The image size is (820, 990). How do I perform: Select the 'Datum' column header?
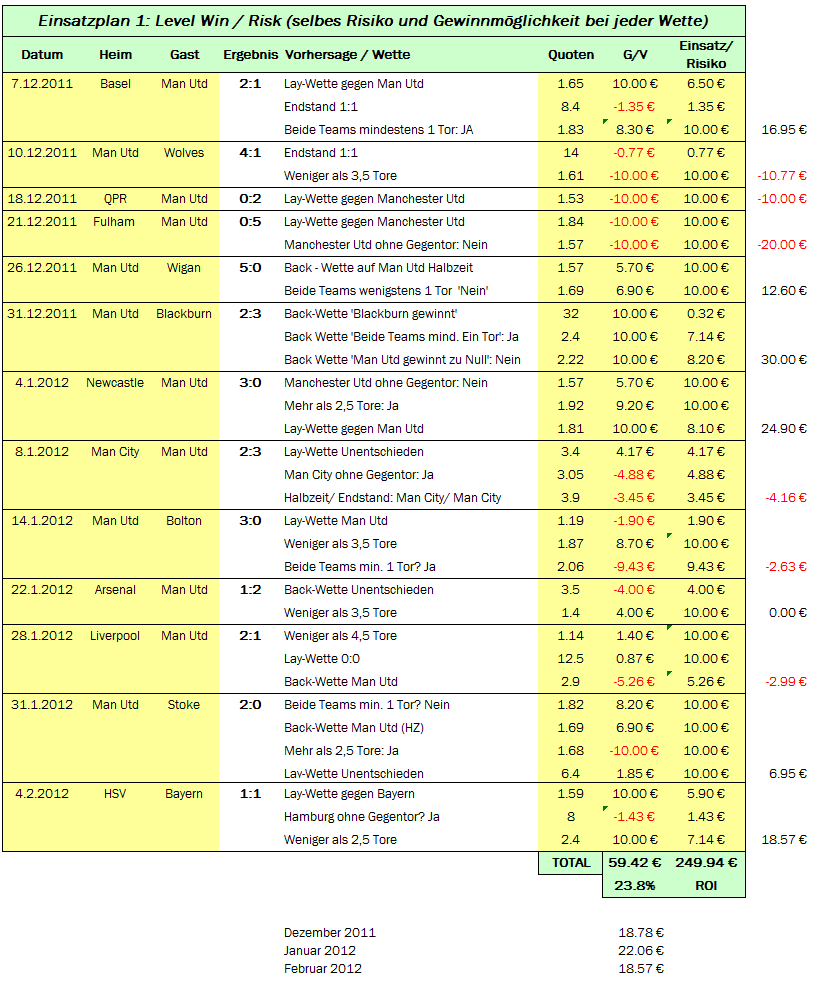(42, 55)
